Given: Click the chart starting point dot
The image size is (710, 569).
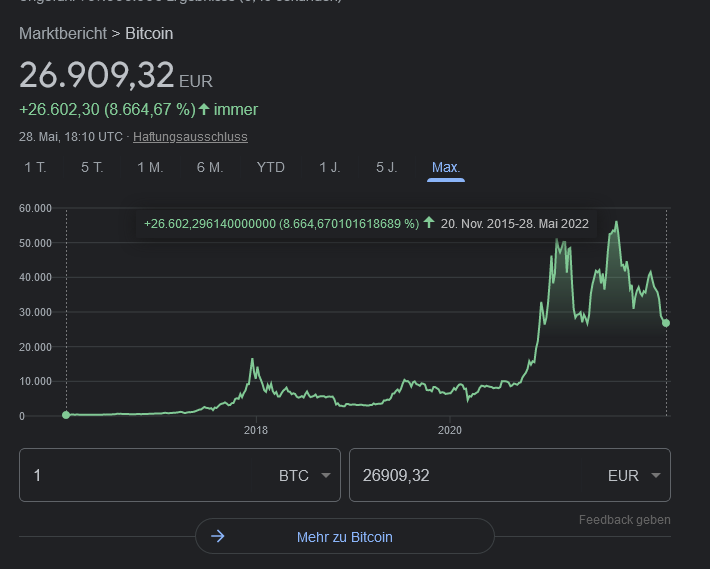Looking at the screenshot, I should (x=66, y=415).
